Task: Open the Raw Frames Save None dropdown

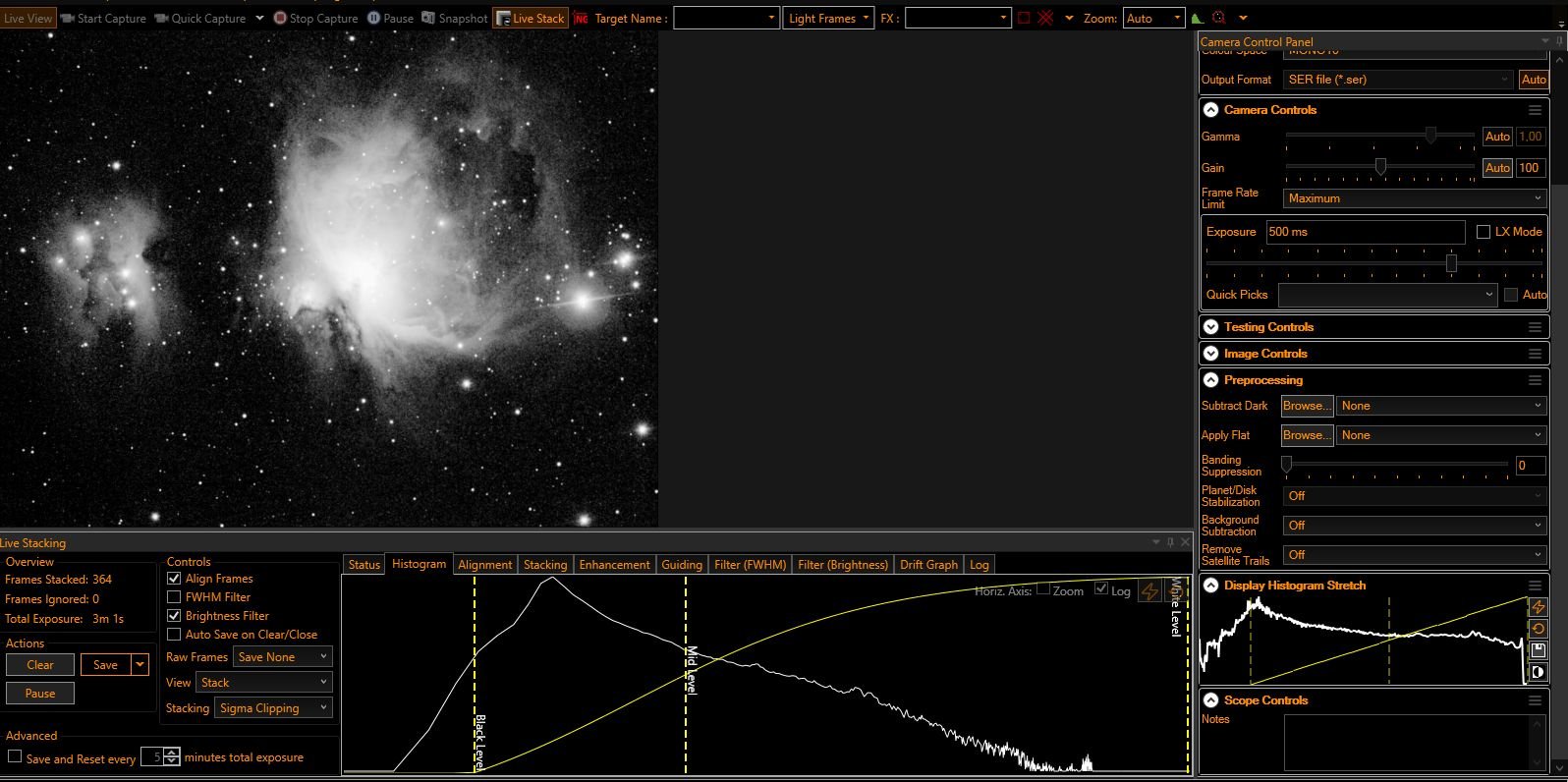Action: click(283, 657)
